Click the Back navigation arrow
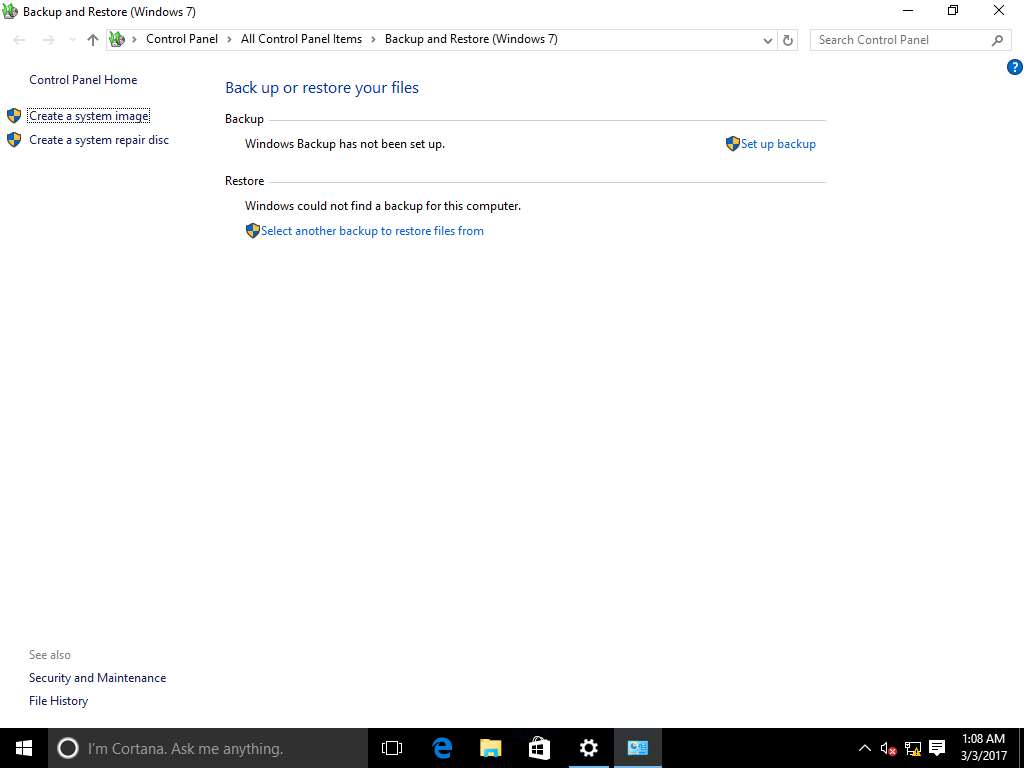 point(20,40)
